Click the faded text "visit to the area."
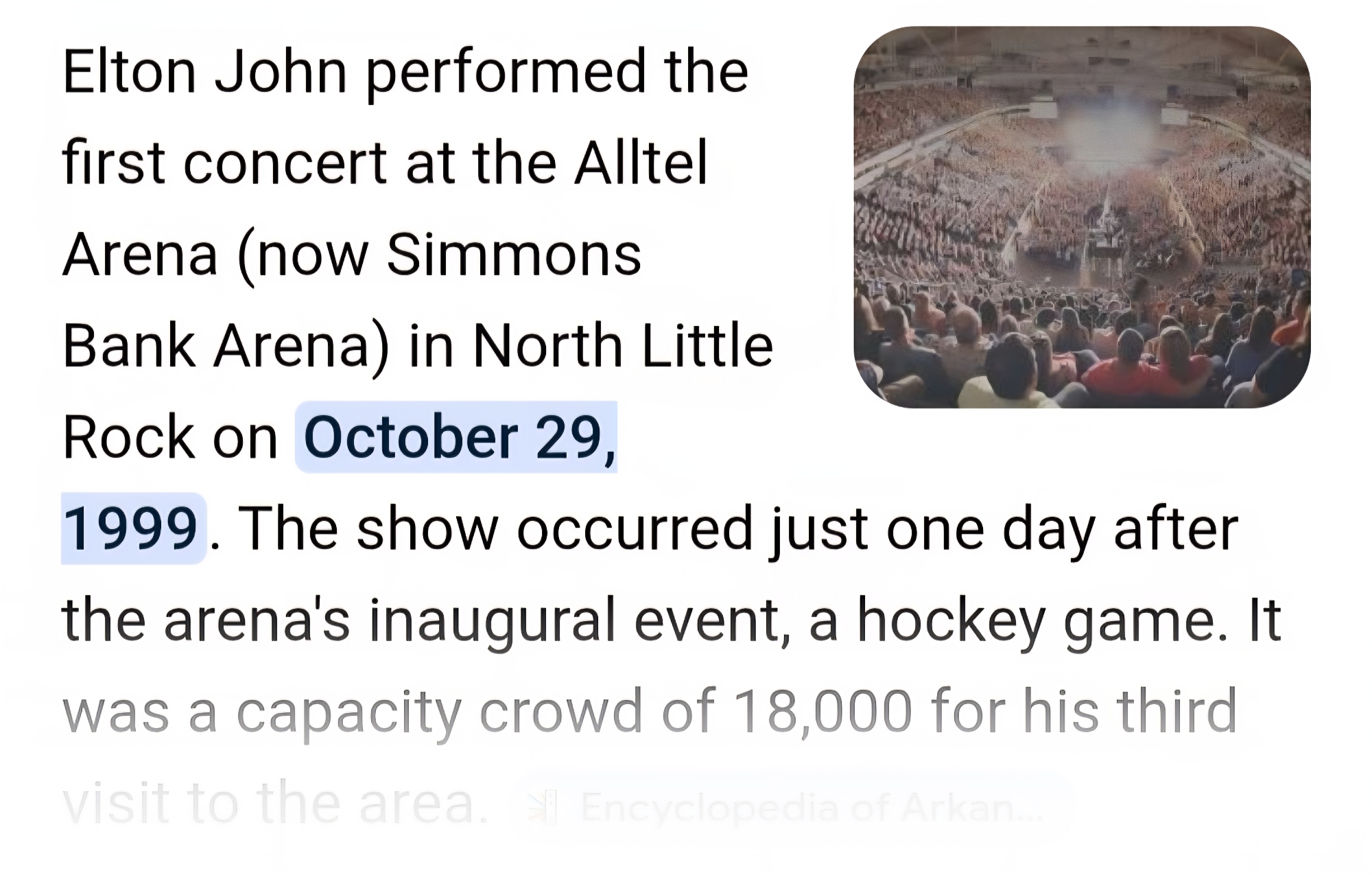The width and height of the screenshot is (1372, 875). point(276,803)
